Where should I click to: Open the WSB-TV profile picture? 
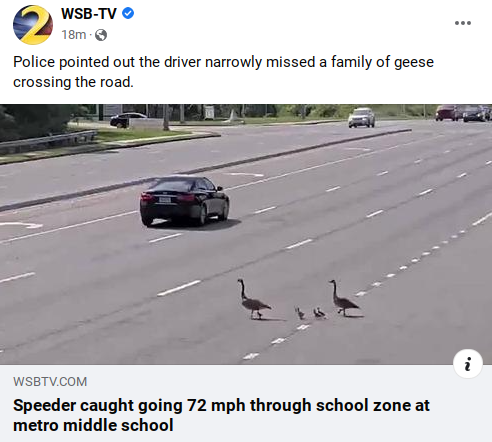coord(33,24)
